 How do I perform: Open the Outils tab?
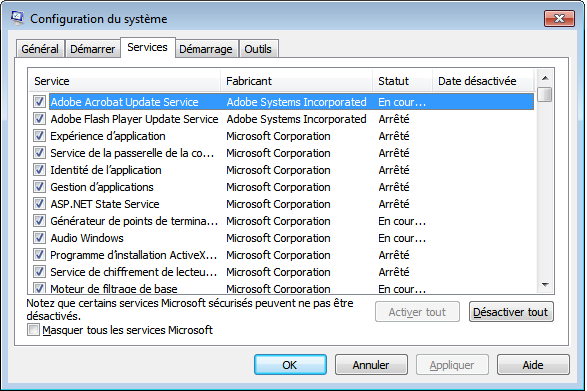click(x=258, y=49)
